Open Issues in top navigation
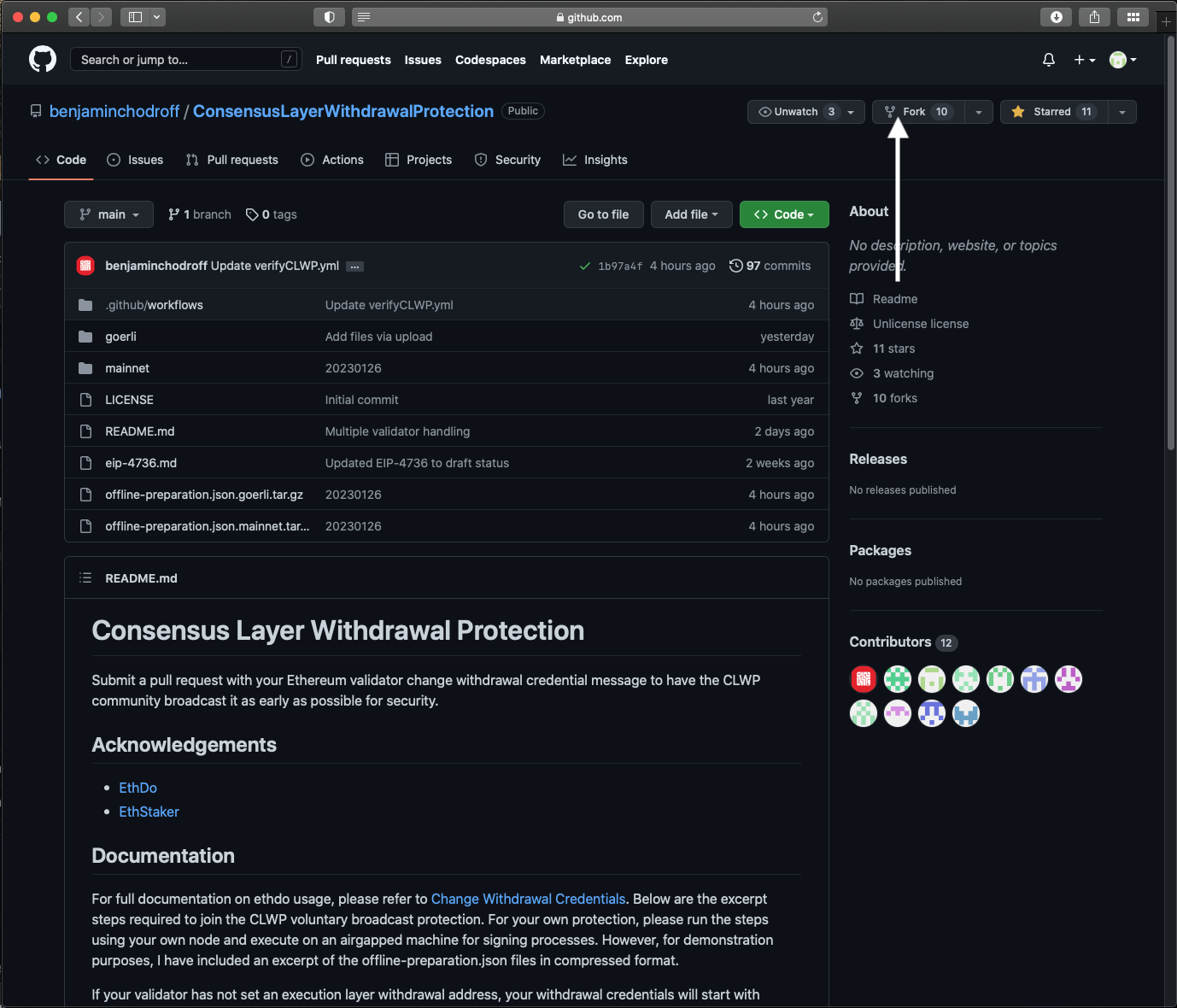Image resolution: width=1177 pixels, height=1008 pixels. pyautogui.click(x=423, y=60)
